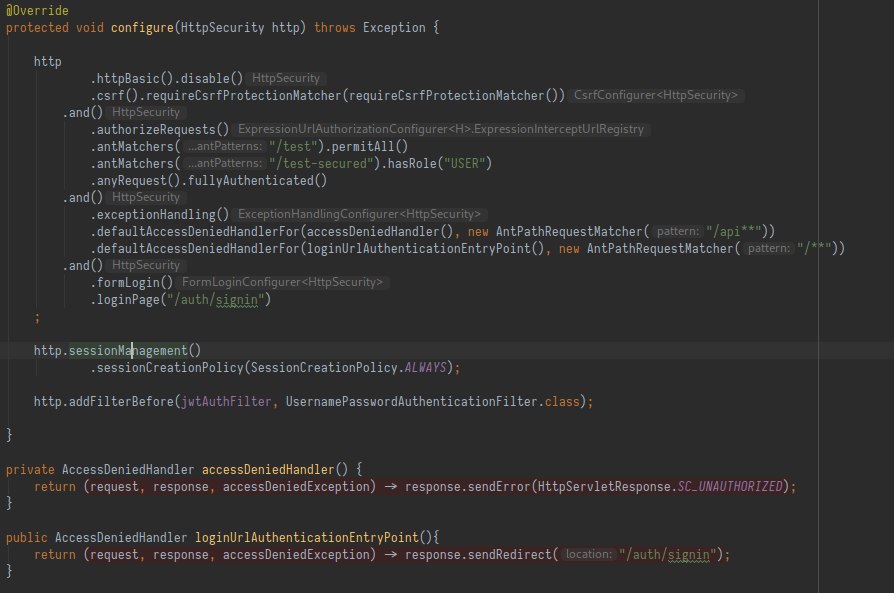Click the jwtAuthFilter argument
The image size is (894, 593).
coord(226,401)
